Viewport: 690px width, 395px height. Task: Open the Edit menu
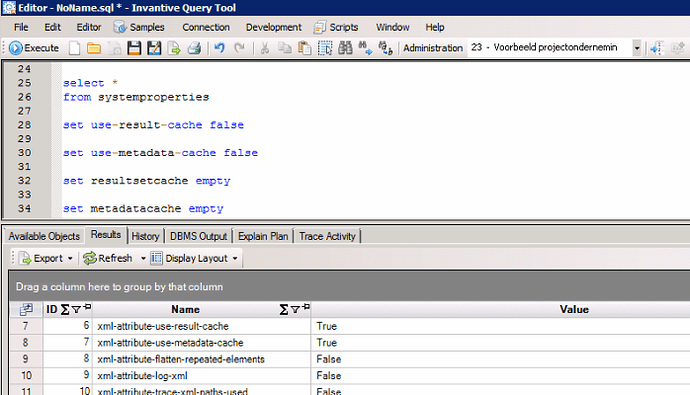(x=52, y=27)
